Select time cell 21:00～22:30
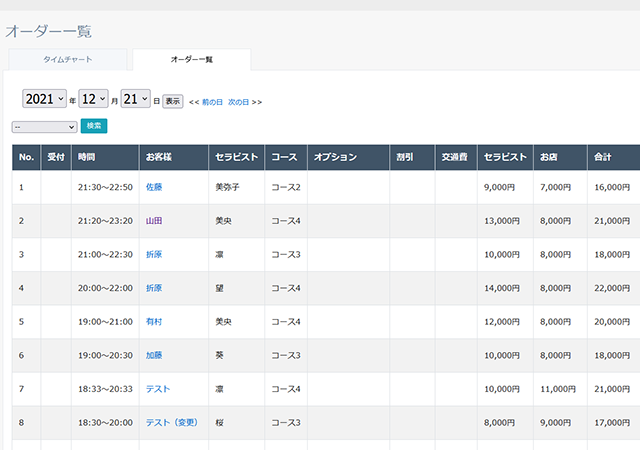Image resolution: width=640 pixels, height=450 pixels. tap(105, 254)
